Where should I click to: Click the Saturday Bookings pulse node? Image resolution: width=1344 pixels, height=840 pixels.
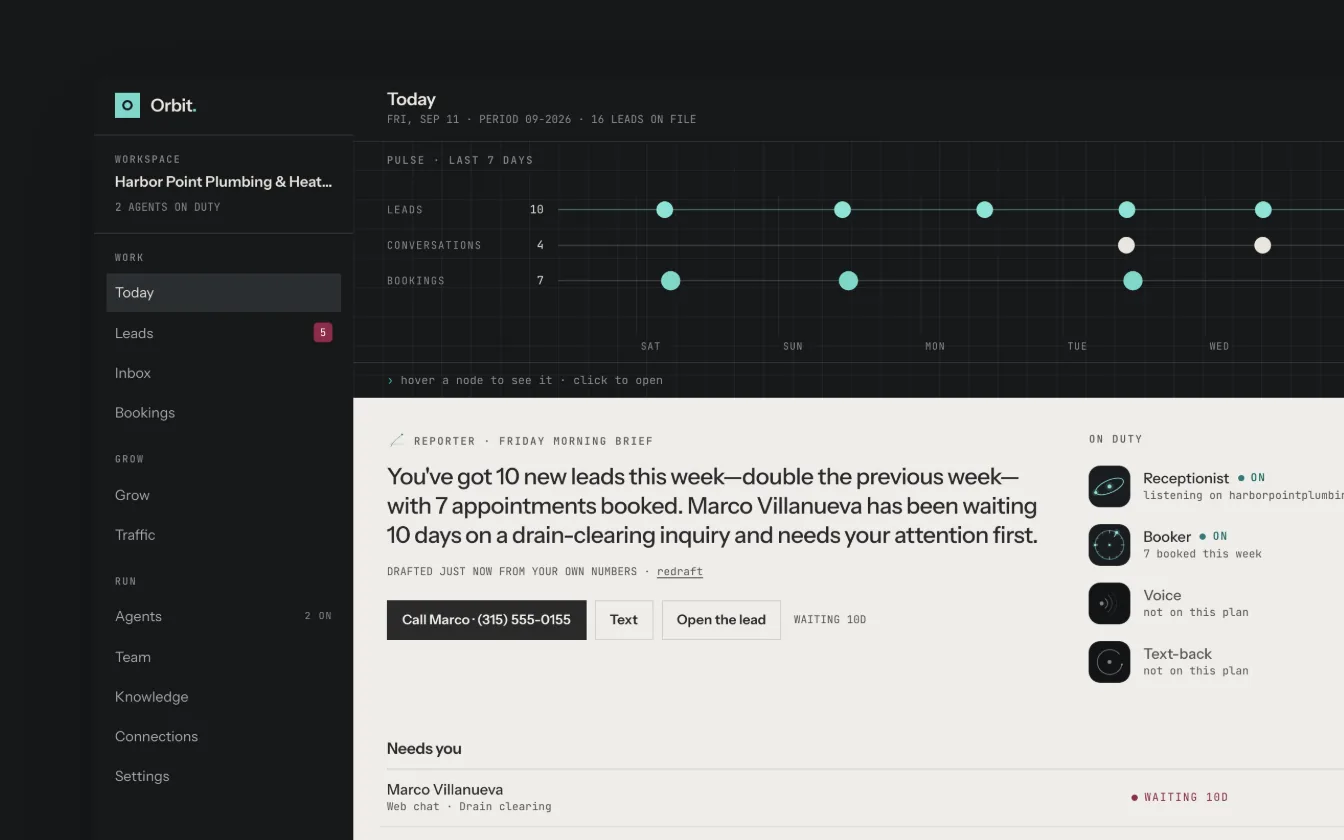[671, 281]
